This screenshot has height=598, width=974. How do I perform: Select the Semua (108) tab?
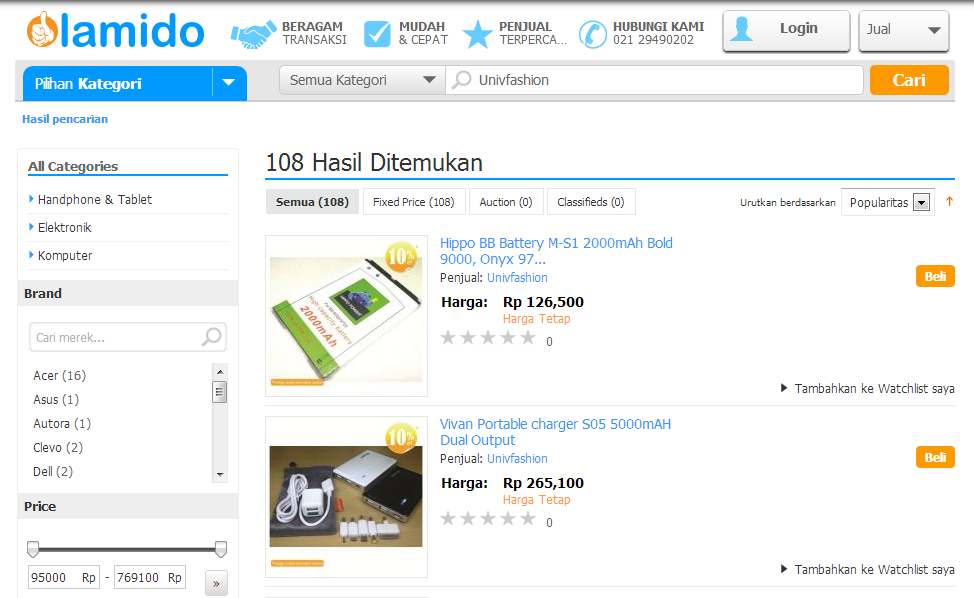(312, 202)
